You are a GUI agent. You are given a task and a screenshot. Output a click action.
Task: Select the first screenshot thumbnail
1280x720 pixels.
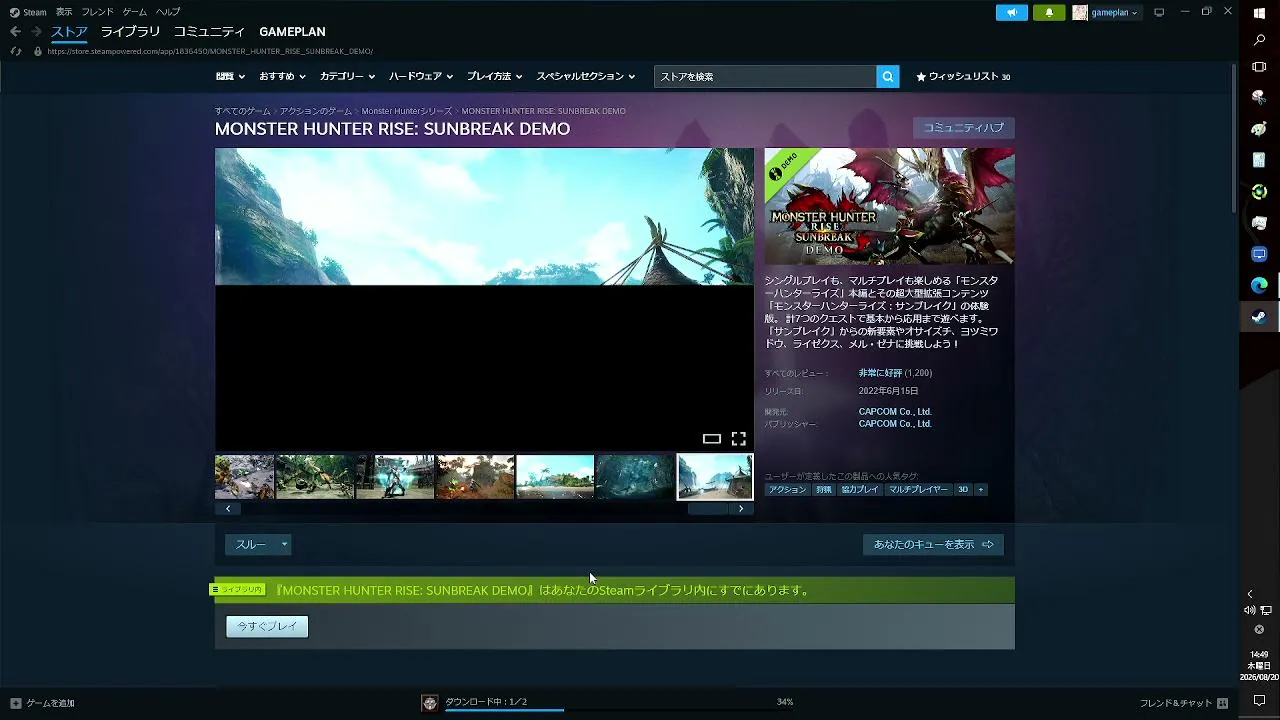click(x=244, y=477)
